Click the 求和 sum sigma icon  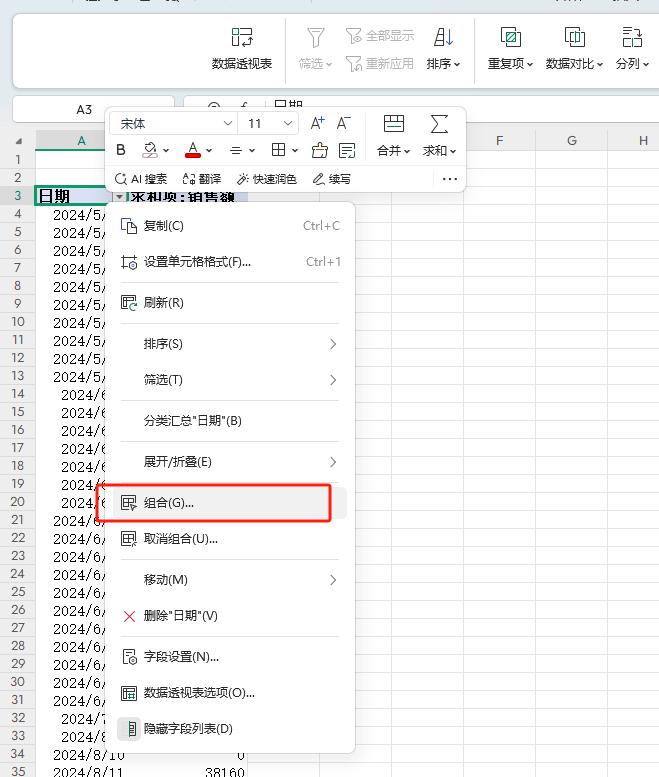[439, 123]
